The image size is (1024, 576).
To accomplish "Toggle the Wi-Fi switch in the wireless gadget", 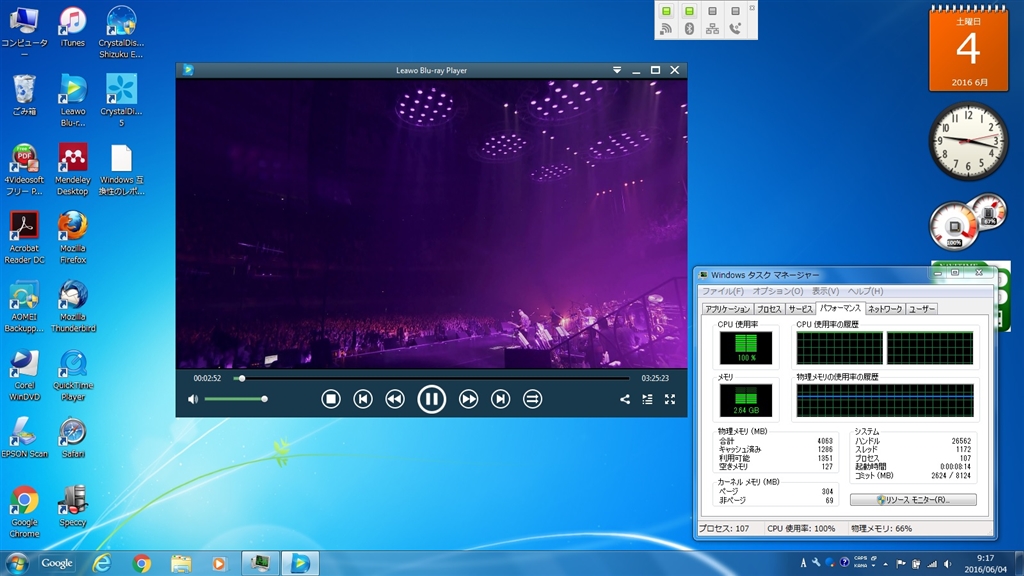I will coord(666,11).
